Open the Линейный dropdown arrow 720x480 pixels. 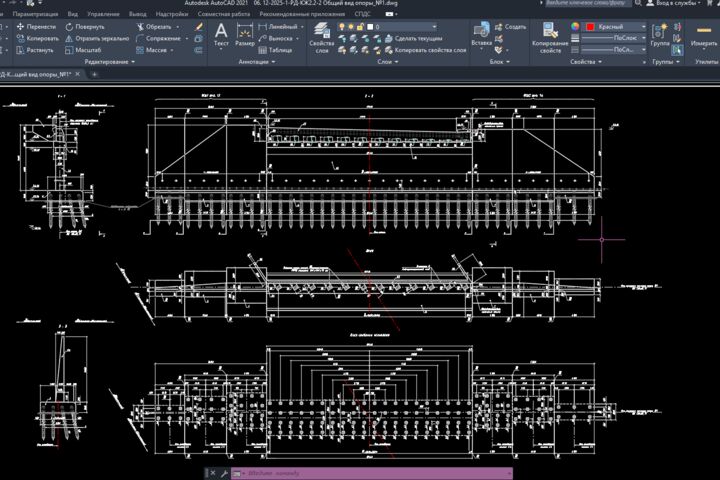click(x=302, y=27)
